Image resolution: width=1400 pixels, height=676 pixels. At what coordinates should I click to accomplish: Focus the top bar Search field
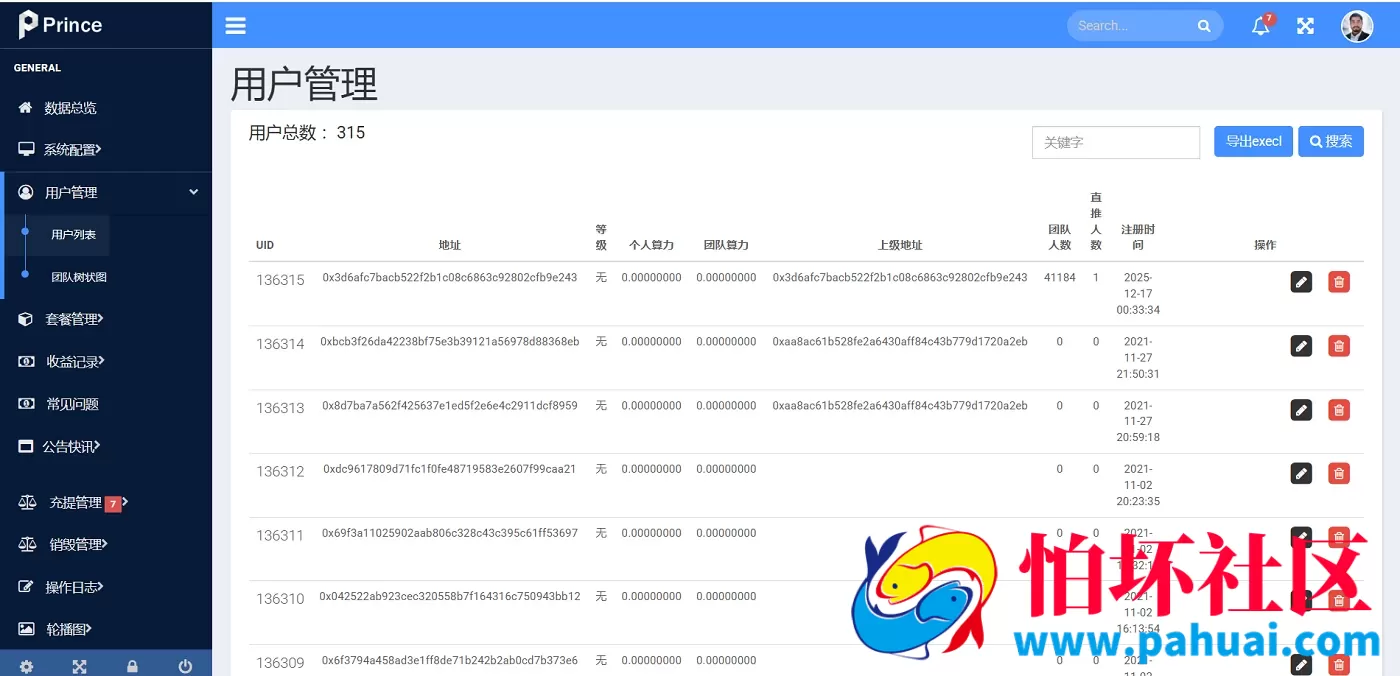click(1145, 26)
